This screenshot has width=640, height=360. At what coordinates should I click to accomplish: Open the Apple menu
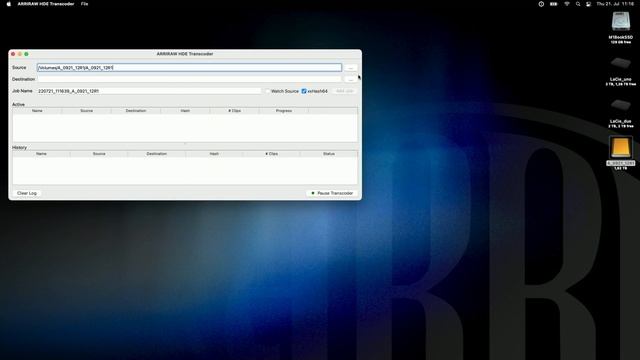(9, 4)
